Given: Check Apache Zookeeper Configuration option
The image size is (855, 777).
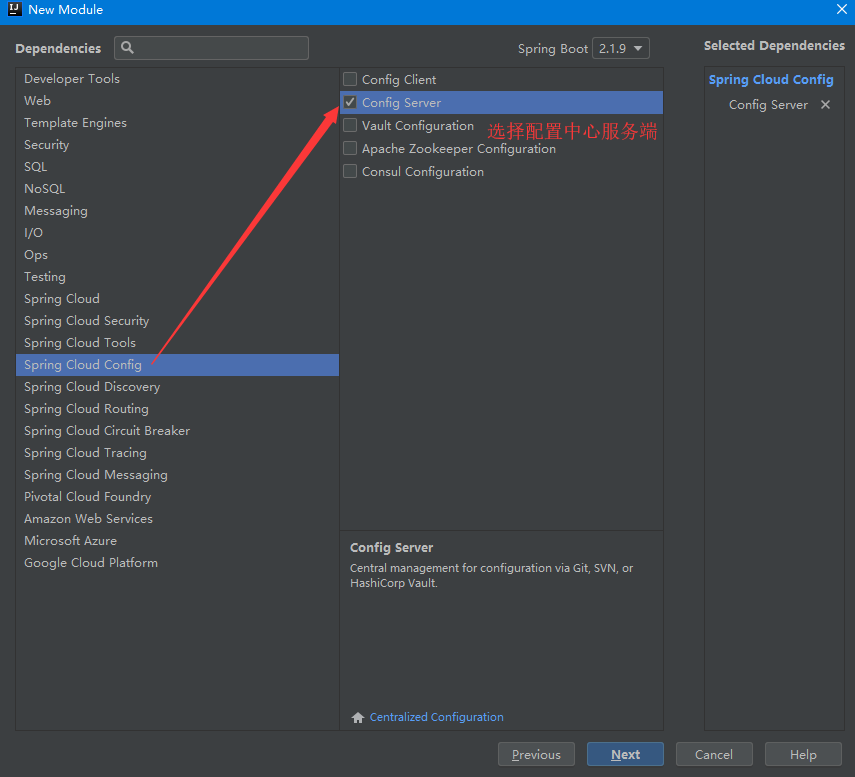Looking at the screenshot, I should (350, 148).
